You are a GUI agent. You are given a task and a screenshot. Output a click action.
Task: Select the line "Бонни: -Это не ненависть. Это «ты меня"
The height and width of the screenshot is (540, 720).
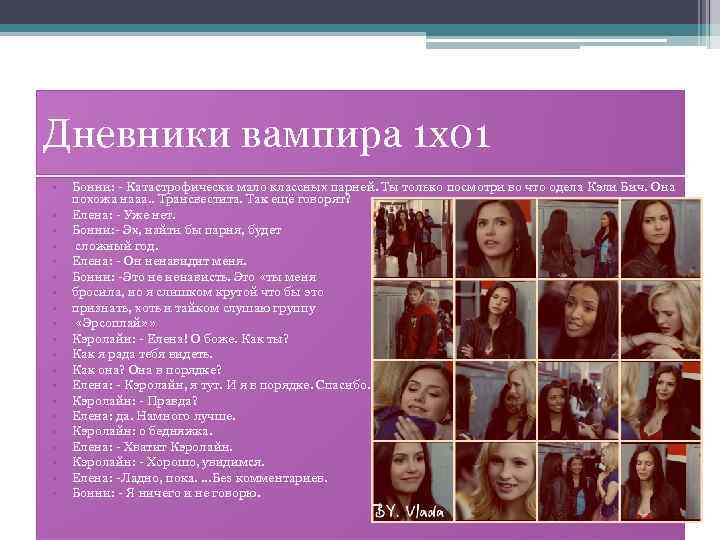click(x=194, y=277)
